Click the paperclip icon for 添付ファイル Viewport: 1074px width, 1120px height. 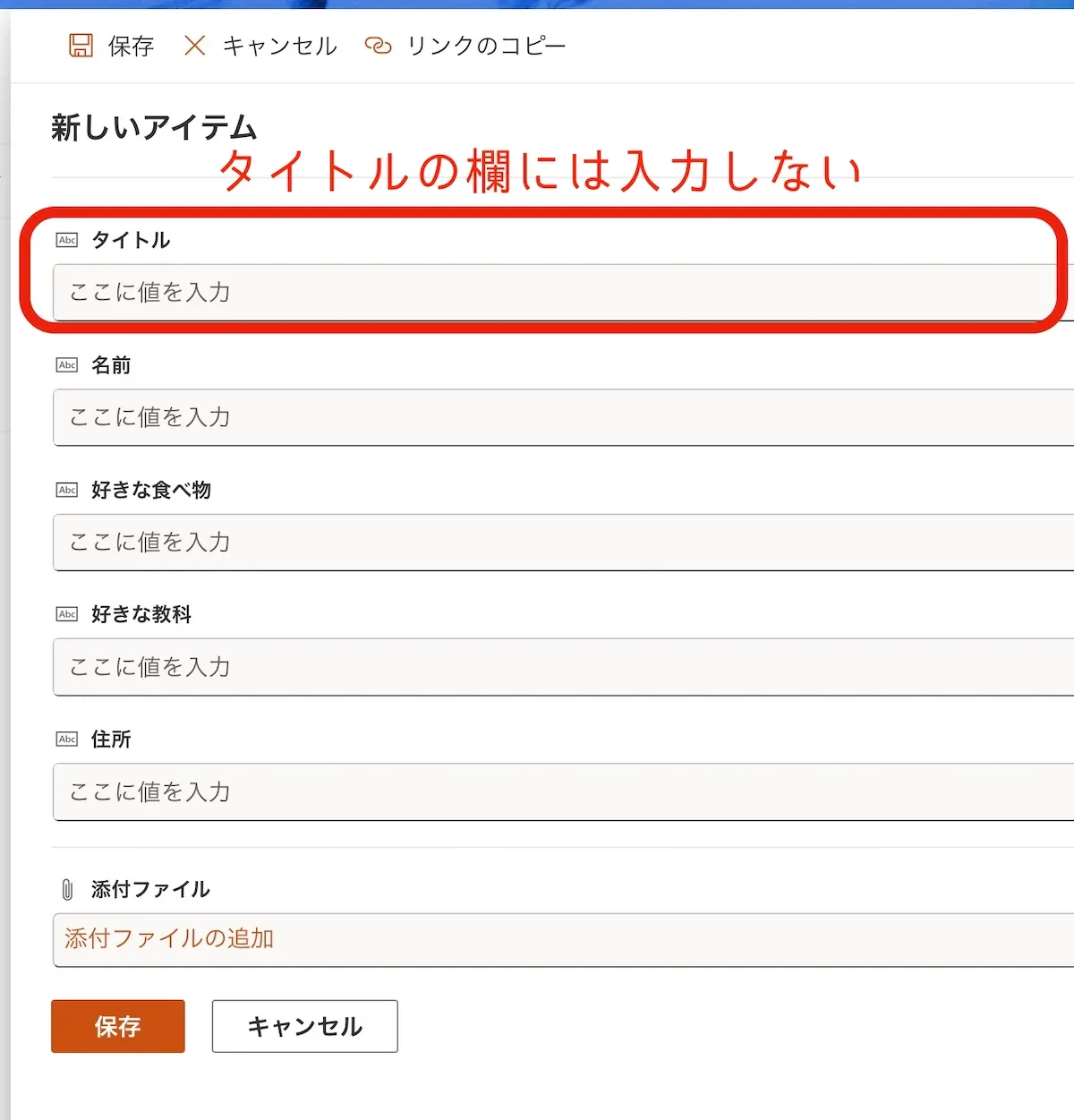coord(67,889)
